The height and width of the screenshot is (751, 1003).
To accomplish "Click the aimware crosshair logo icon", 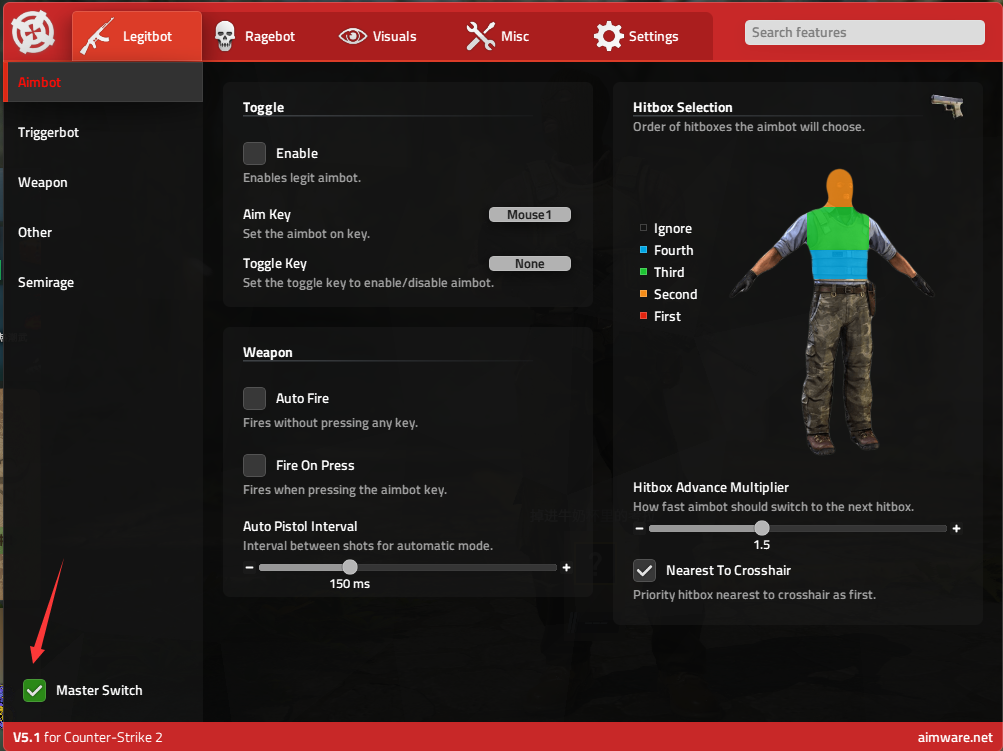I will point(33,33).
